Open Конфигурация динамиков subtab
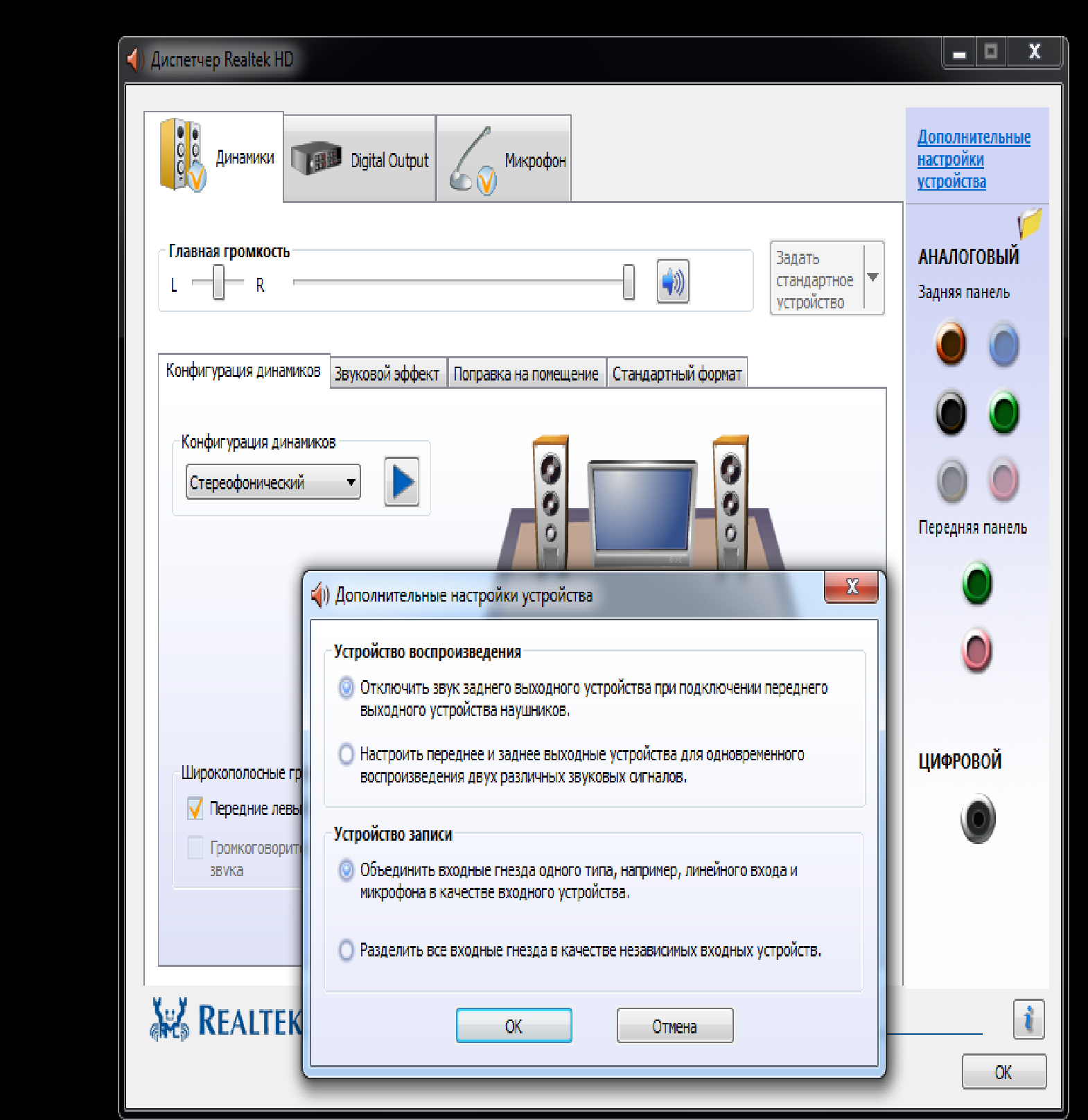1088x1120 pixels. click(x=244, y=371)
